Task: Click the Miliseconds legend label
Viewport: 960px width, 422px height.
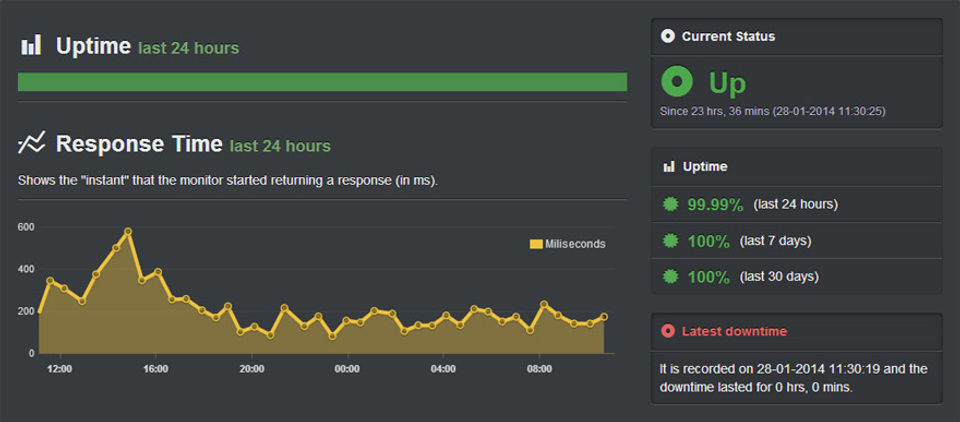Action: [x=575, y=244]
